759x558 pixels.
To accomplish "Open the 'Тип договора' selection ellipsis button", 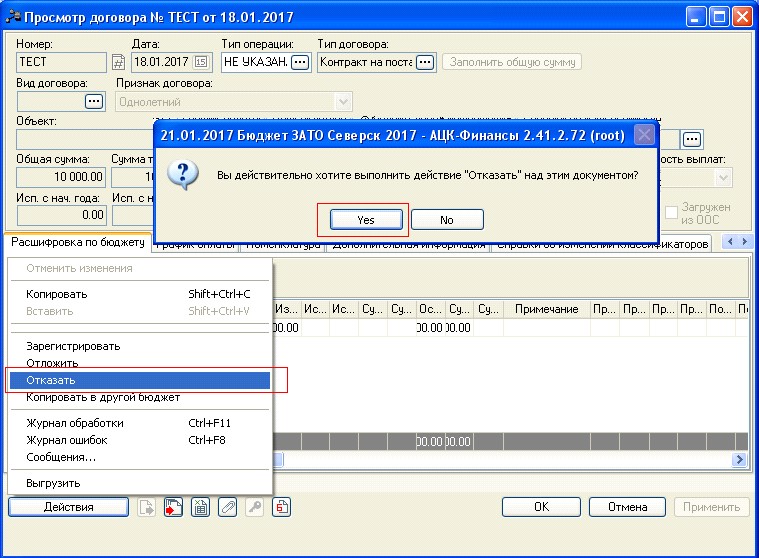I will tap(425, 62).
